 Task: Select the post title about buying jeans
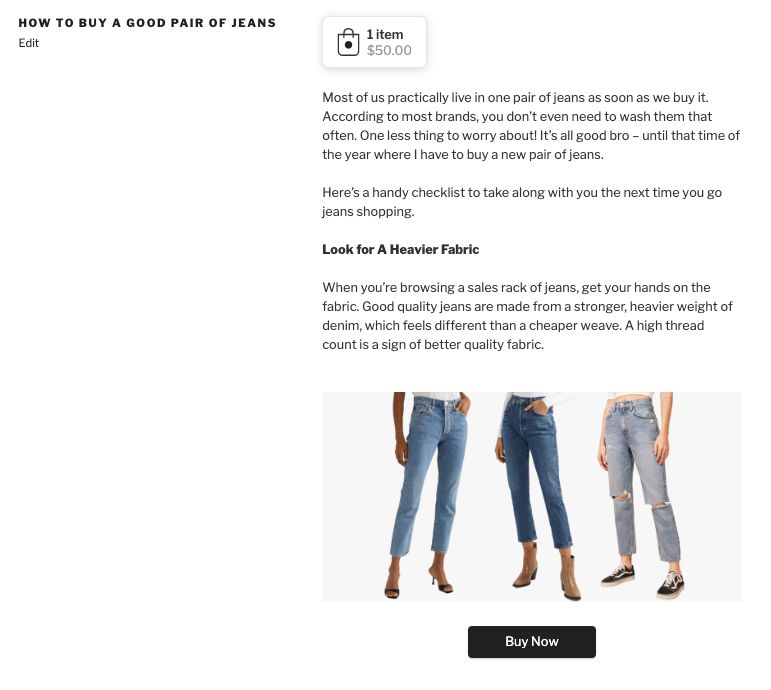(147, 23)
